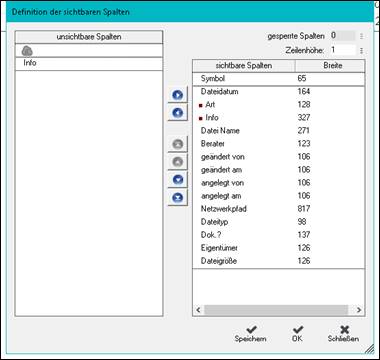Select the geändert am row
The height and width of the screenshot is (360, 380).
click(x=279, y=169)
